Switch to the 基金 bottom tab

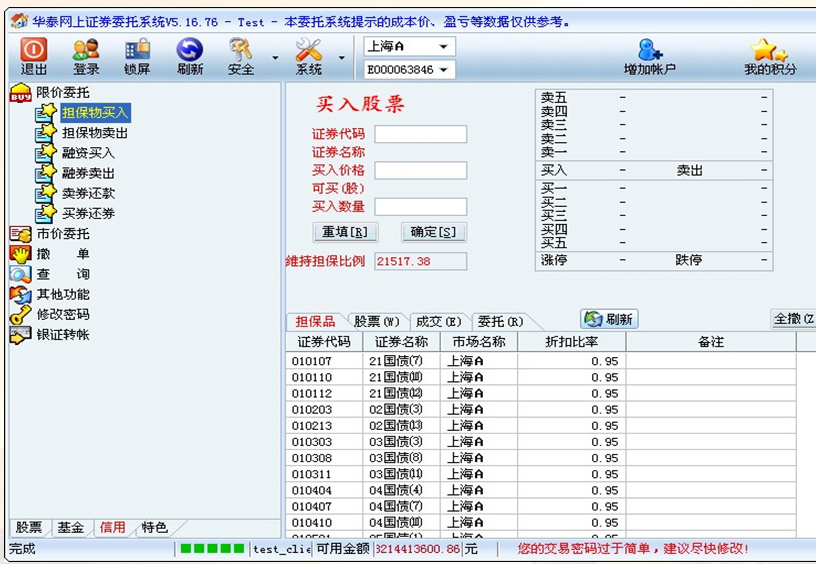click(x=71, y=528)
